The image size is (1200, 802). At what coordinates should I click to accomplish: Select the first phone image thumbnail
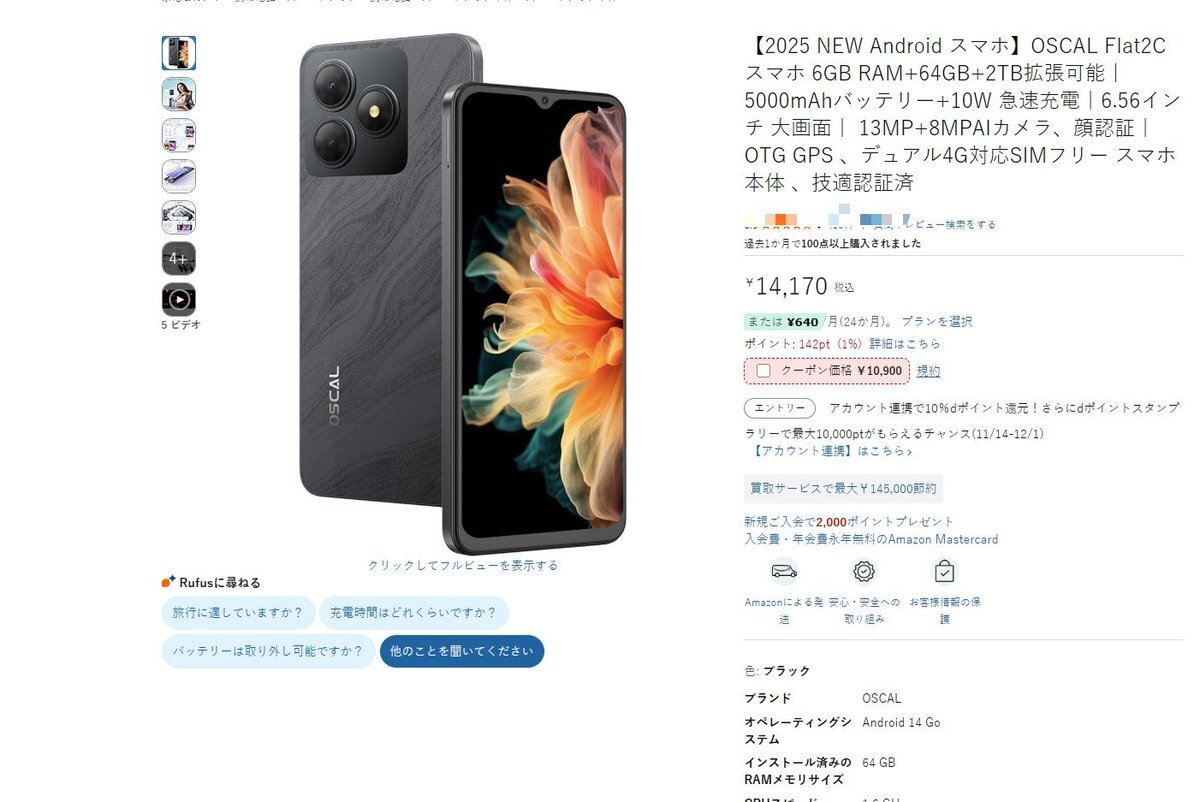[179, 53]
